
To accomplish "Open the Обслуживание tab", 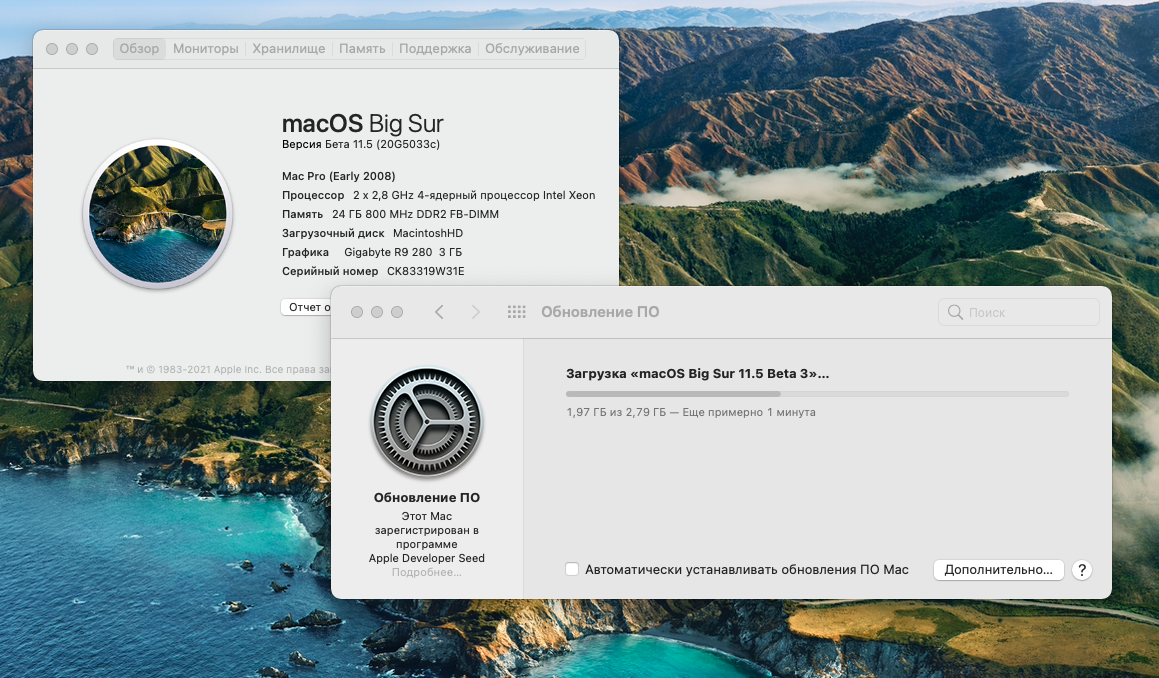I will click(532, 49).
